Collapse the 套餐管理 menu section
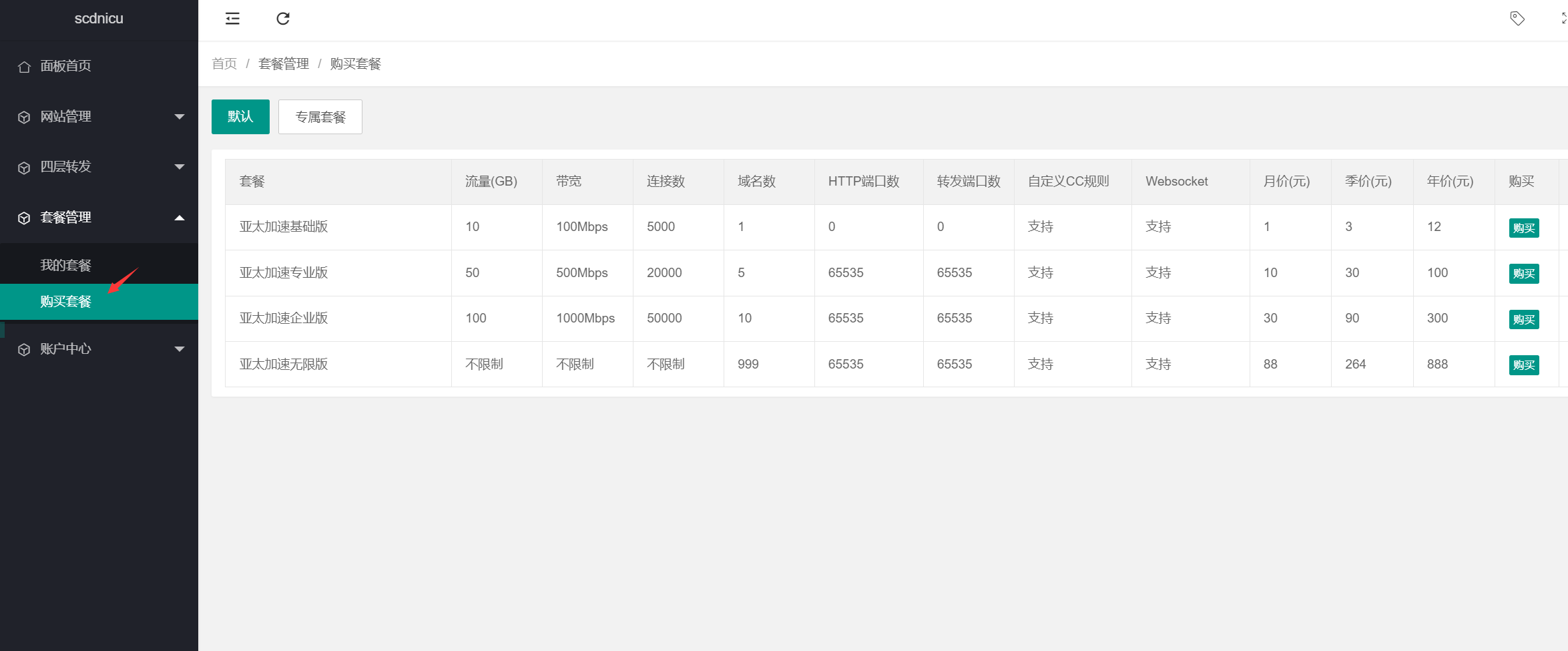1568x651 pixels. pos(99,217)
